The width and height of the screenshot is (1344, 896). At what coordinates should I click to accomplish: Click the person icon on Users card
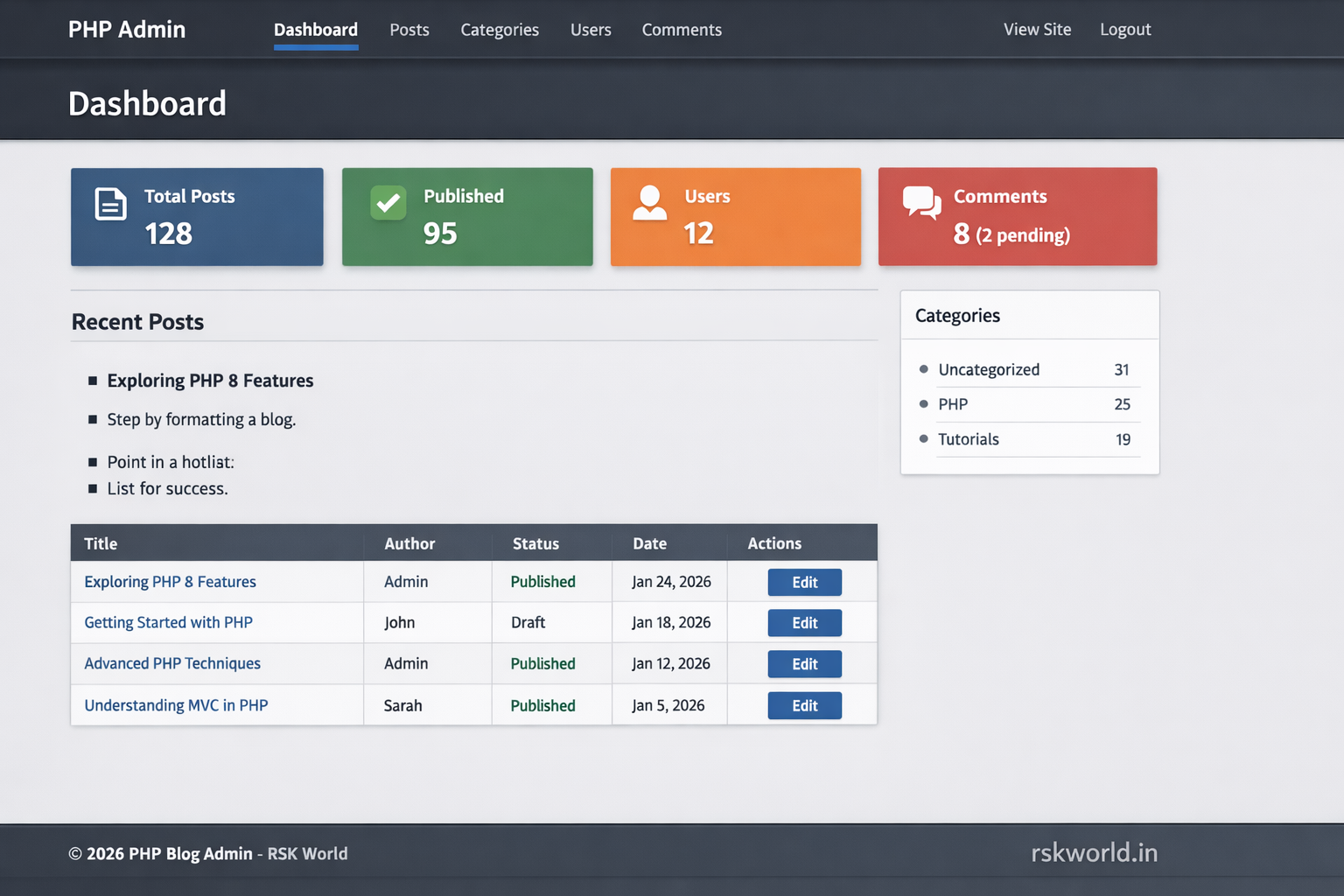pyautogui.click(x=650, y=204)
